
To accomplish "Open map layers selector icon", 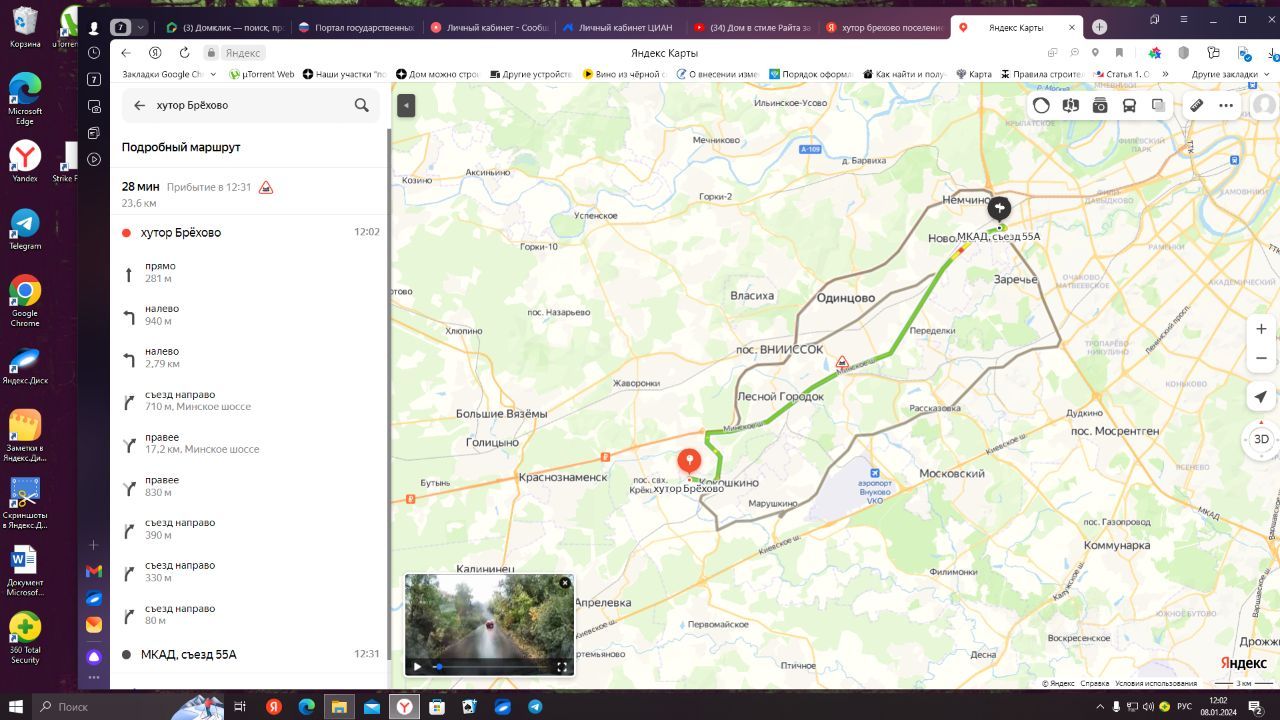I will [1158, 105].
